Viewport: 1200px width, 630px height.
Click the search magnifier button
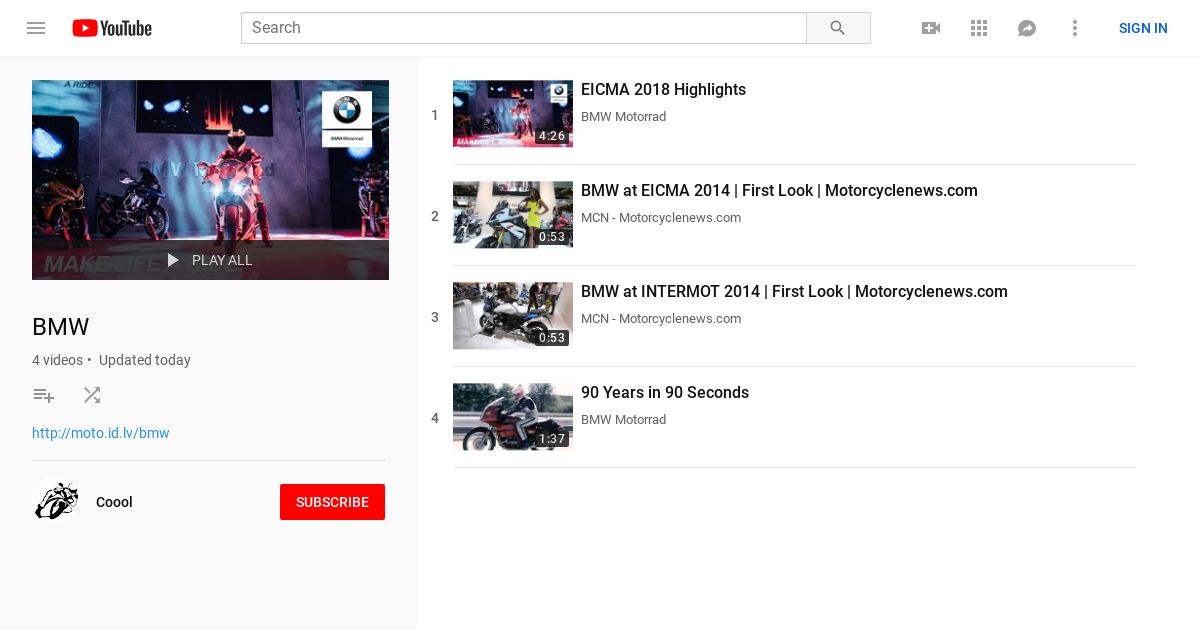pyautogui.click(x=838, y=28)
